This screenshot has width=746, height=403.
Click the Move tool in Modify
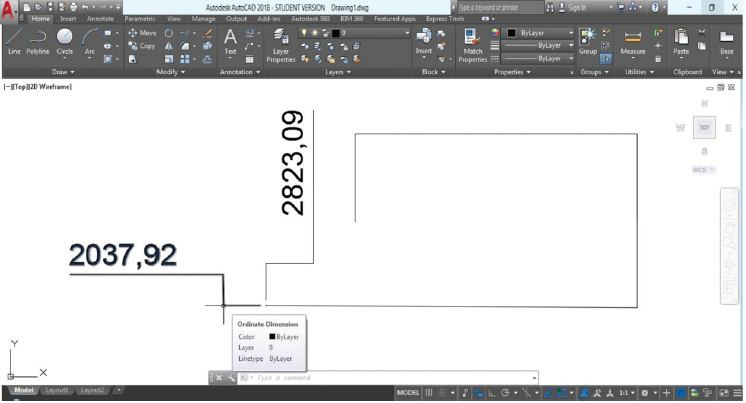point(142,33)
